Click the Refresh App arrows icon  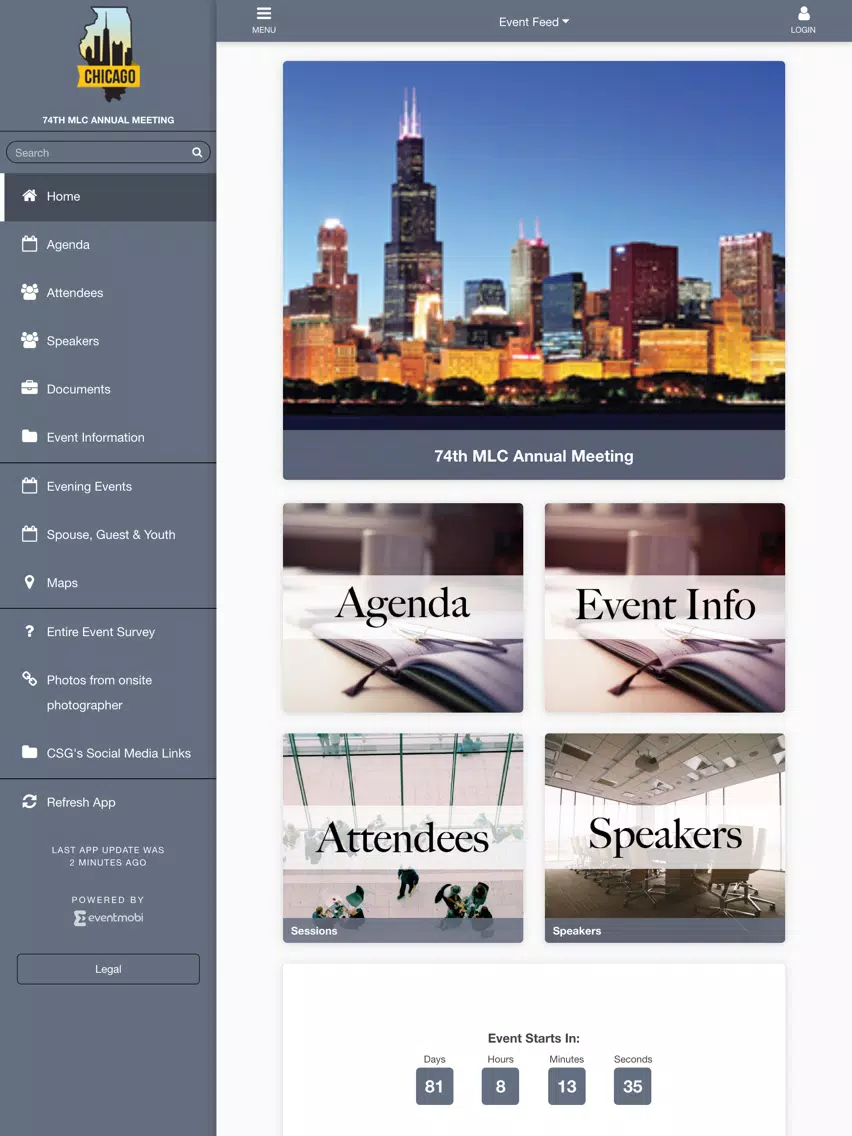[30, 801]
